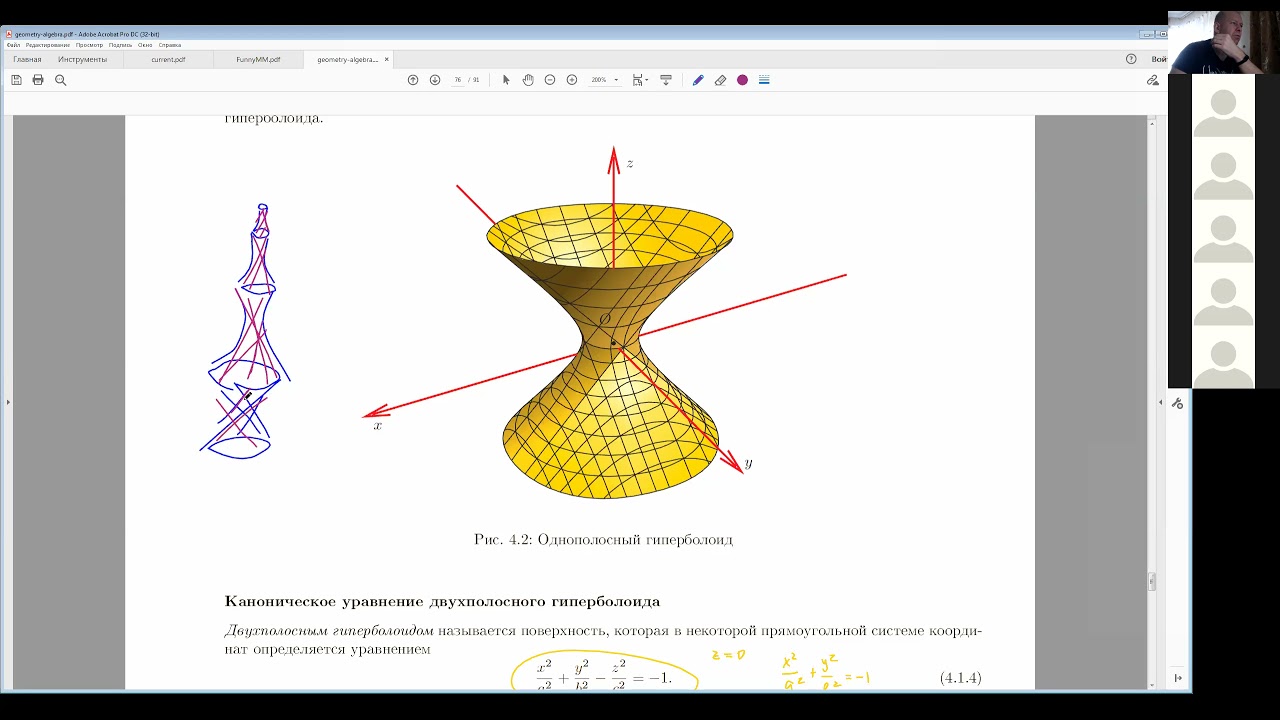Image resolution: width=1280 pixels, height=720 pixels.
Task: Click the Save file icon
Action: [x=16, y=80]
